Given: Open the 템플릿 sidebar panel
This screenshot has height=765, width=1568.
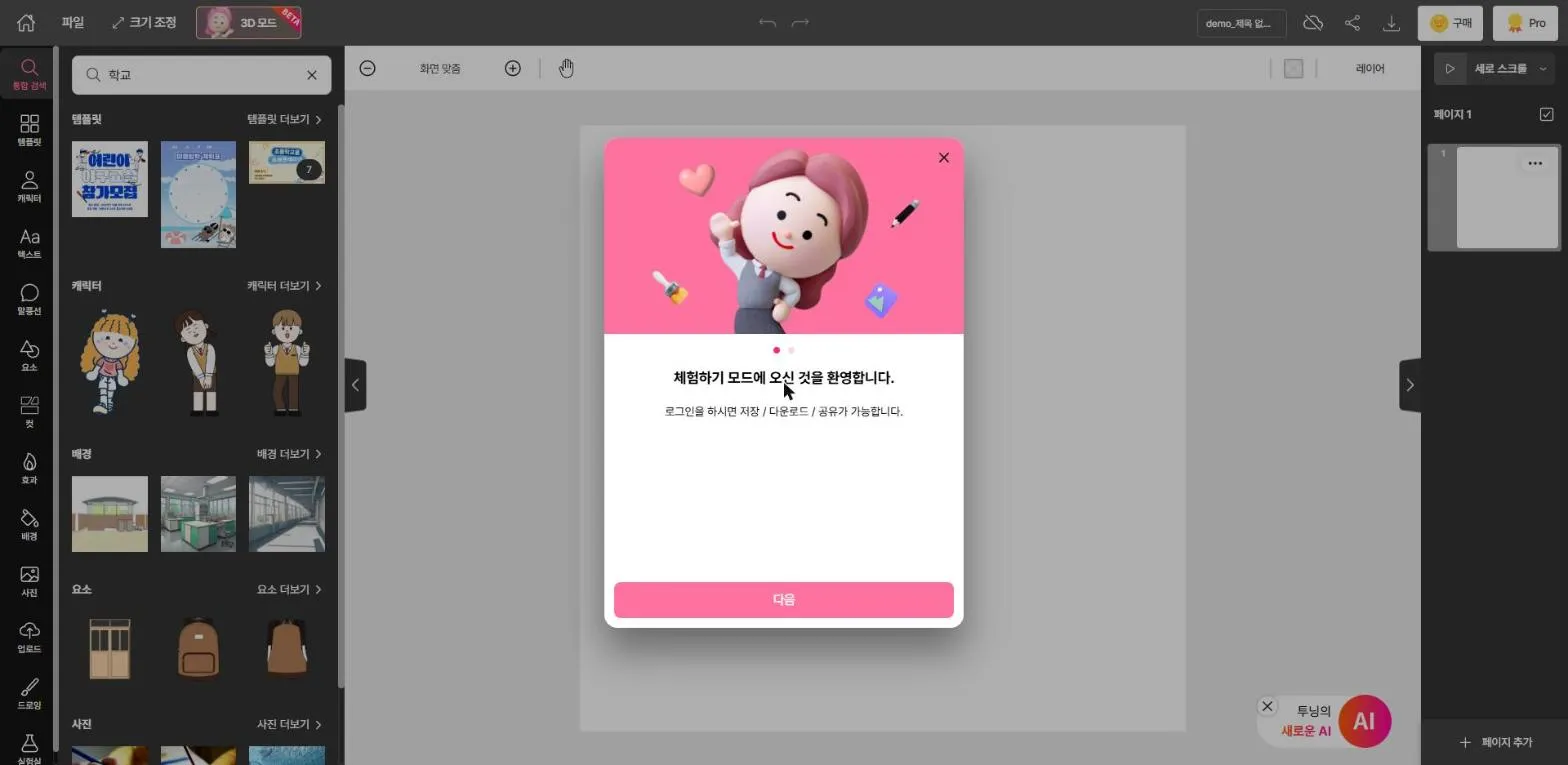Looking at the screenshot, I should [29, 130].
